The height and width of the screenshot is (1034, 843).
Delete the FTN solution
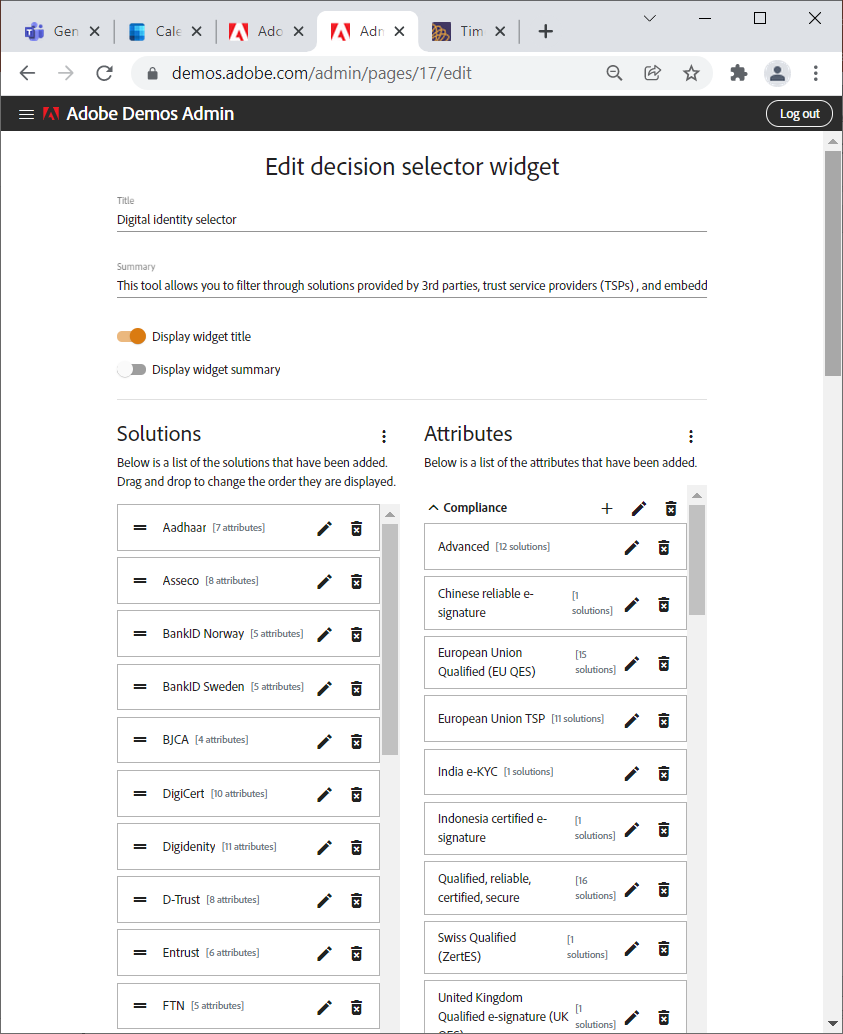tap(356, 1007)
